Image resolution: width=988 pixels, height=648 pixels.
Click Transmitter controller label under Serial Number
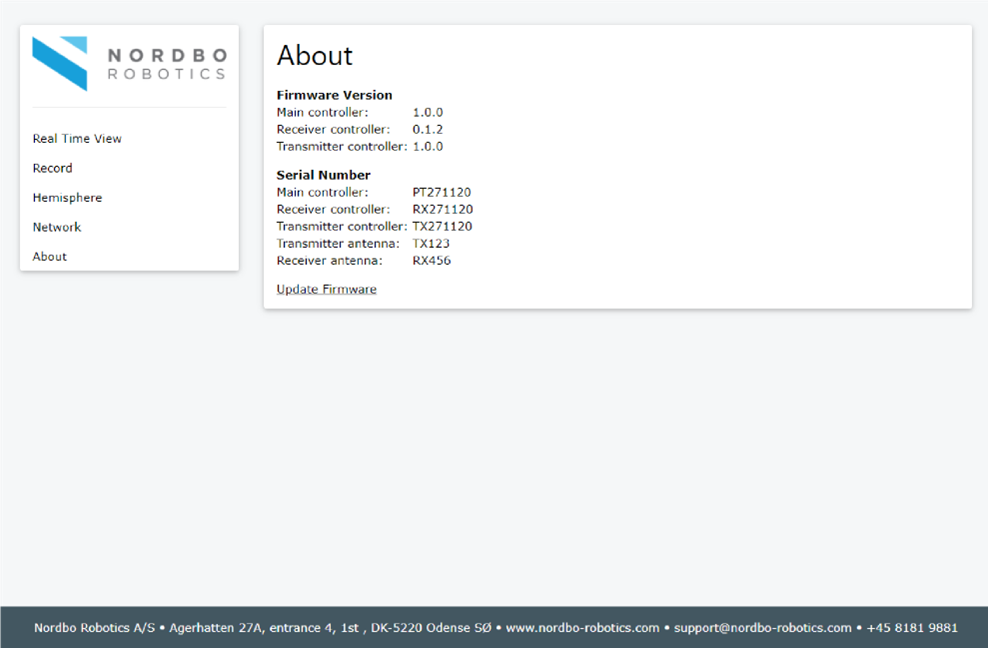pos(342,226)
